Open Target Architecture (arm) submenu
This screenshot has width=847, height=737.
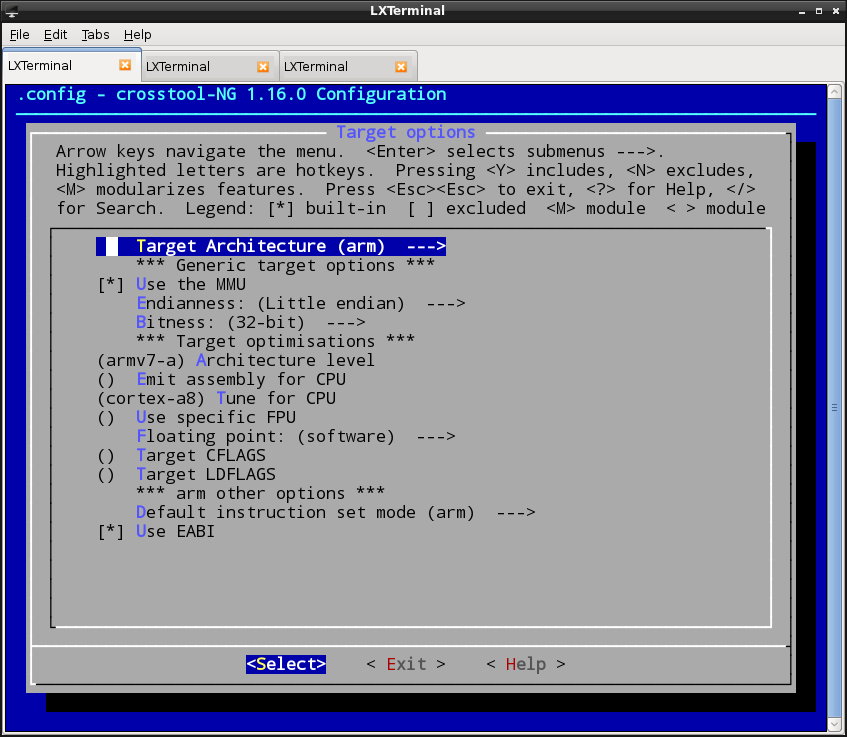[x=271, y=246]
